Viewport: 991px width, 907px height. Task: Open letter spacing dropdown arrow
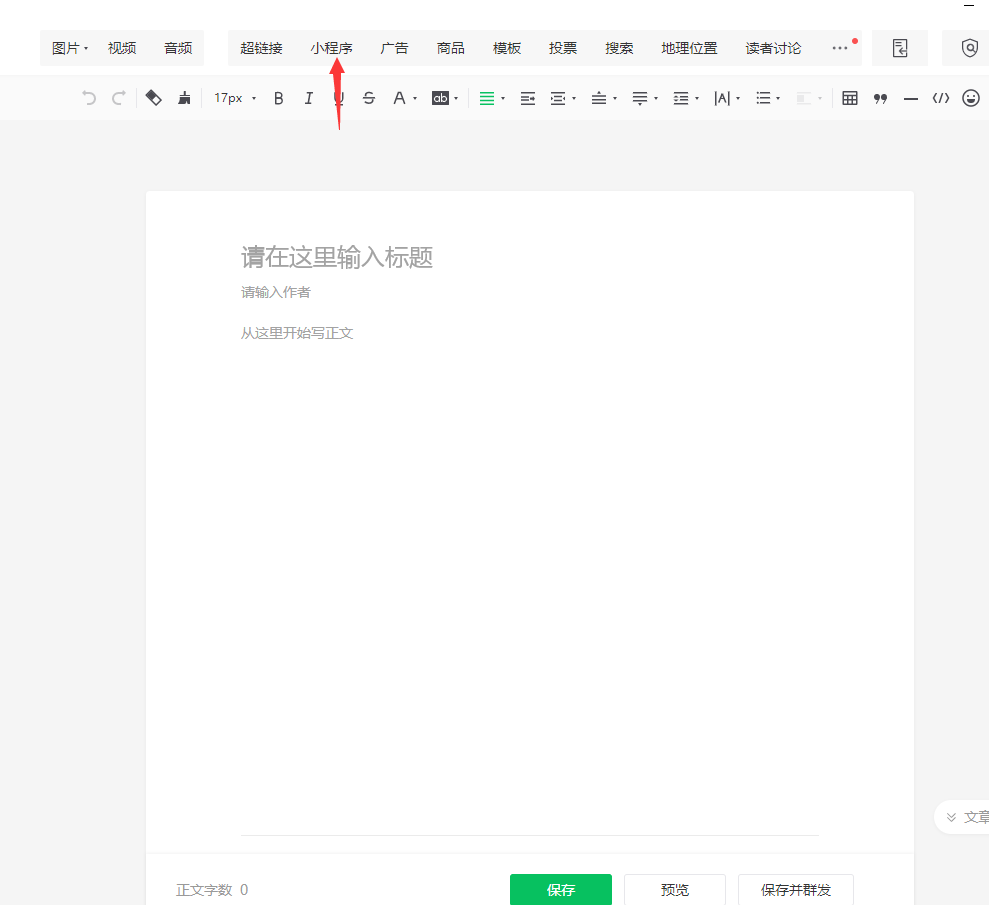point(738,99)
